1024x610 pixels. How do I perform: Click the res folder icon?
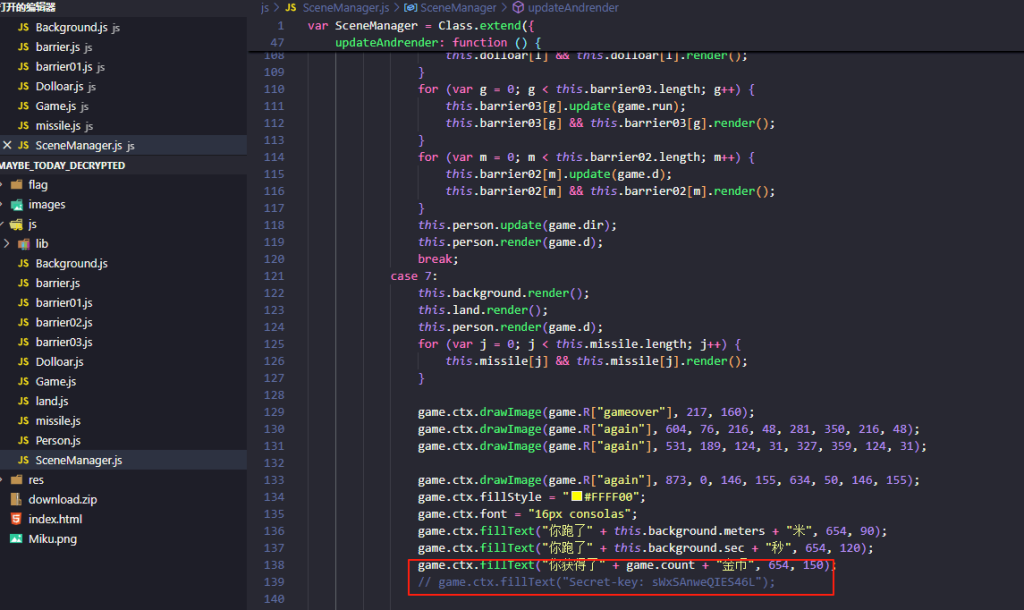16,480
